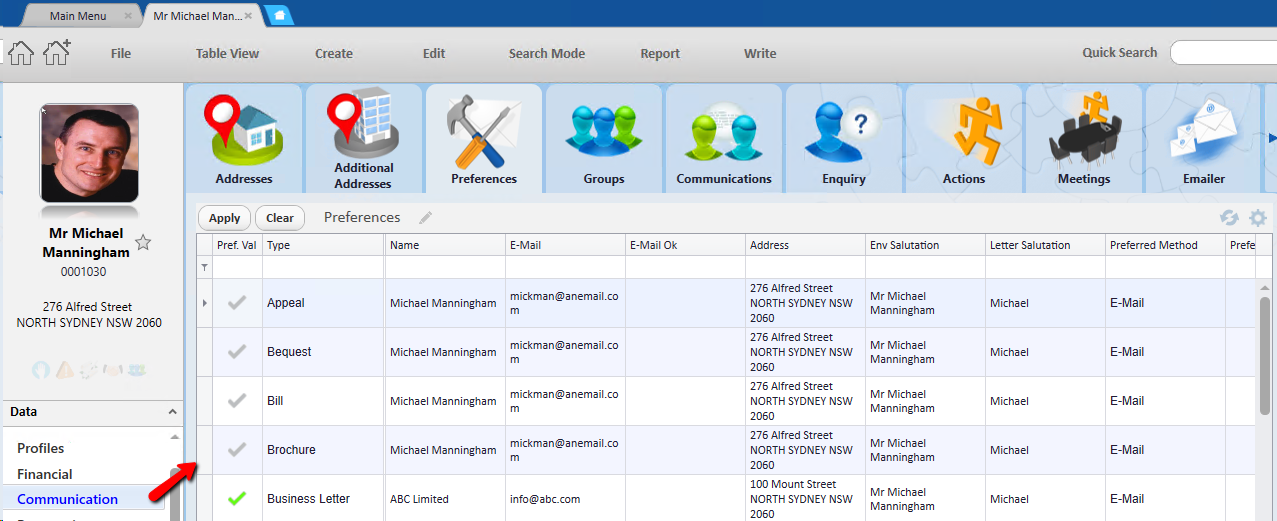1277x521 pixels.
Task: Sort by the Address column header
Action: (x=805, y=245)
